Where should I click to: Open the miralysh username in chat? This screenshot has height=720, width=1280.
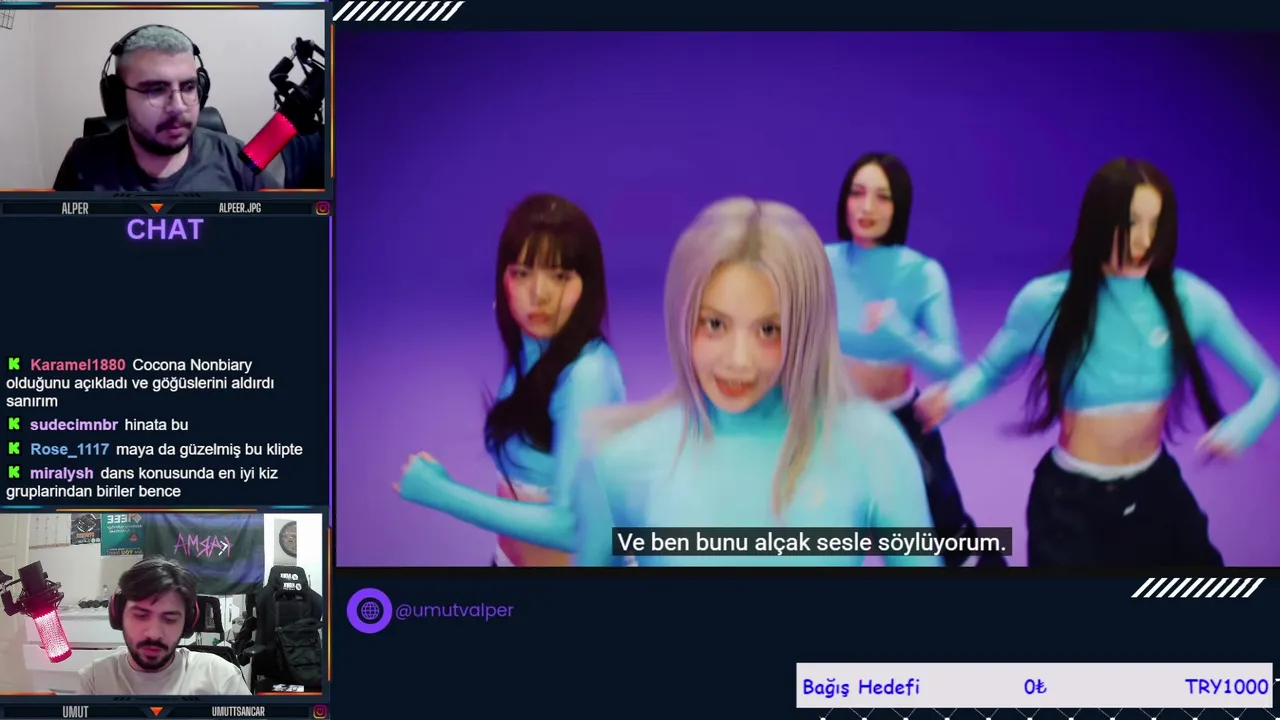[62, 473]
